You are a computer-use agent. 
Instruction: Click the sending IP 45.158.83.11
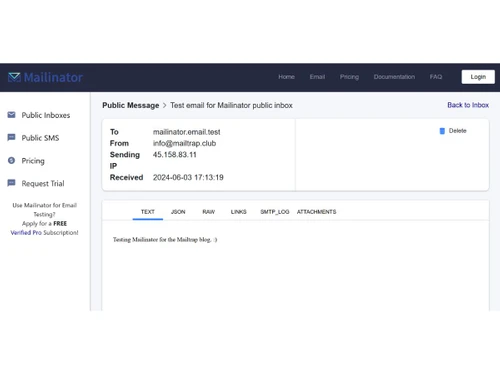(175, 155)
